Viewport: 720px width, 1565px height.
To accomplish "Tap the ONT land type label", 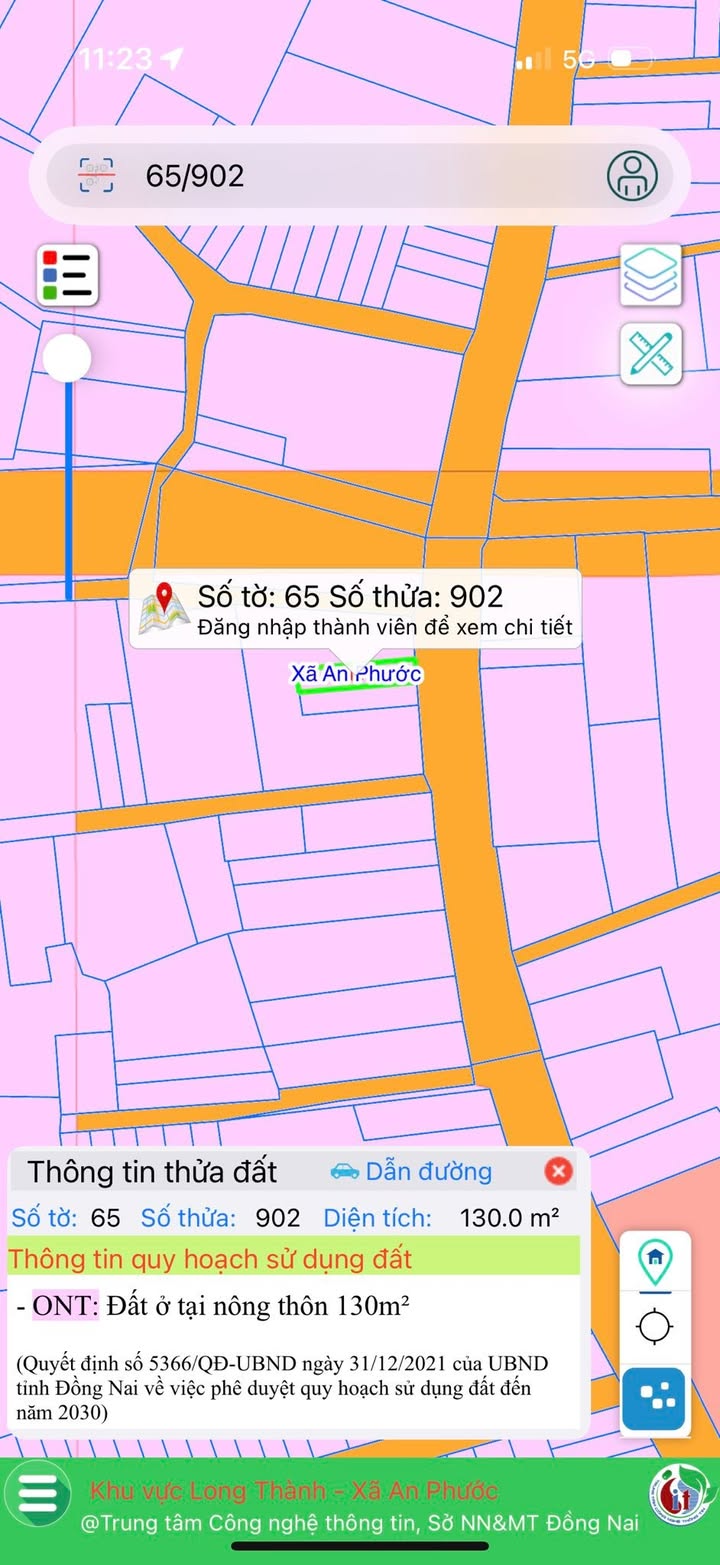I will [x=66, y=1306].
